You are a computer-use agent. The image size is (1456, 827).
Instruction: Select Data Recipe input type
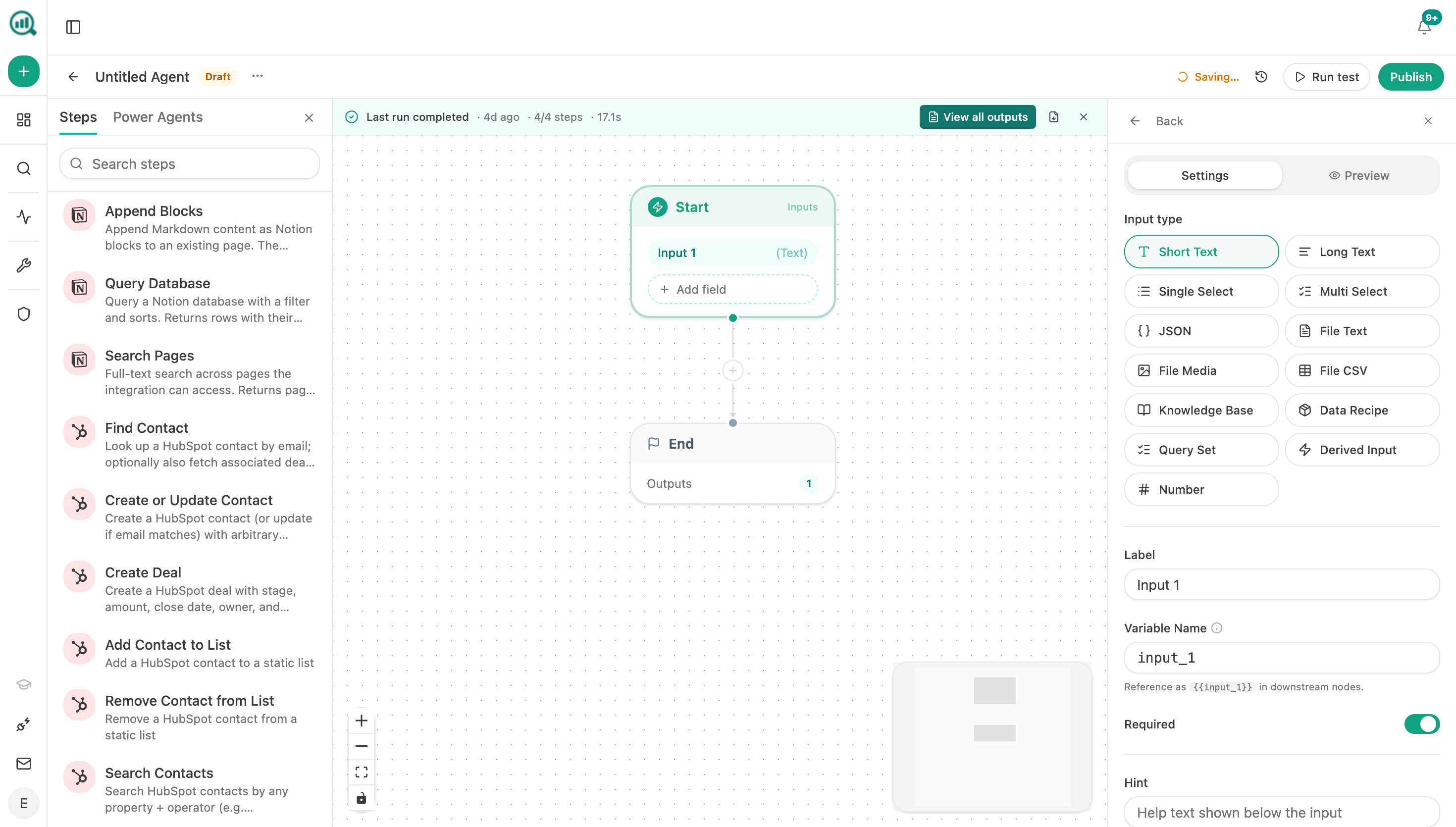[x=1362, y=410]
